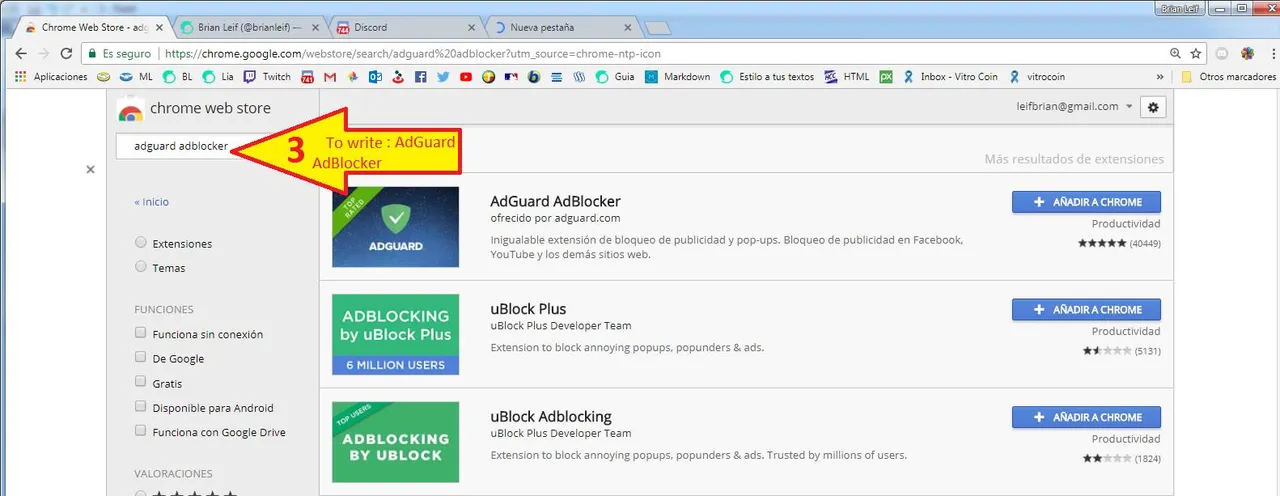This screenshot has height=496, width=1280.
Task: Show hidden bookmarks with the chevron
Action: coord(1160,76)
